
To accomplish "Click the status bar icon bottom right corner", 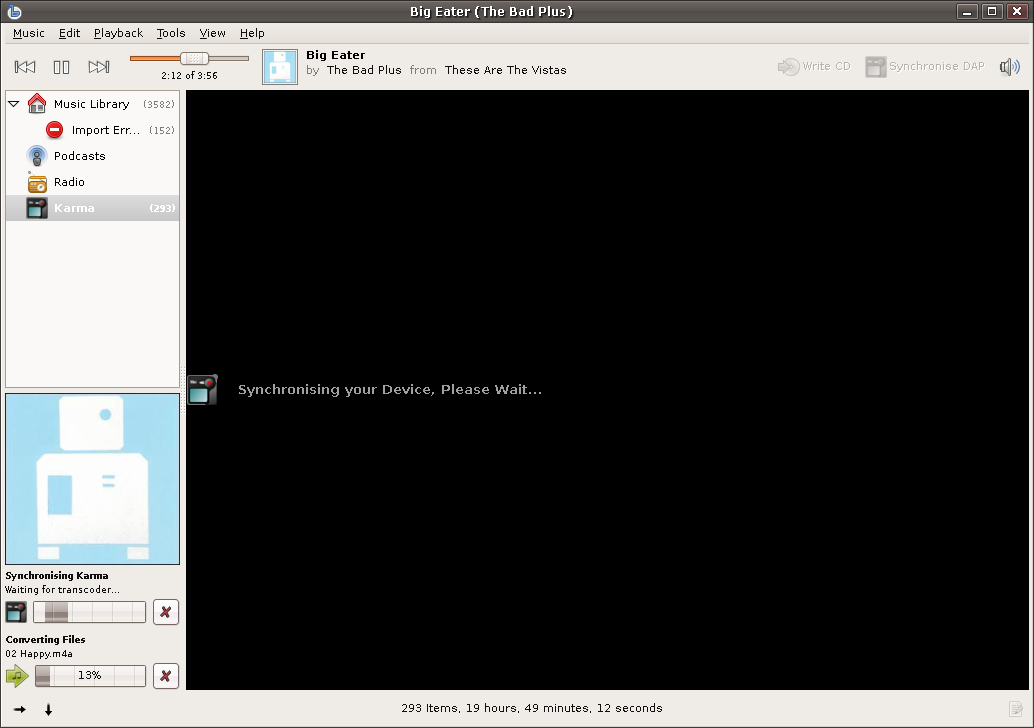I will pos(1016,709).
